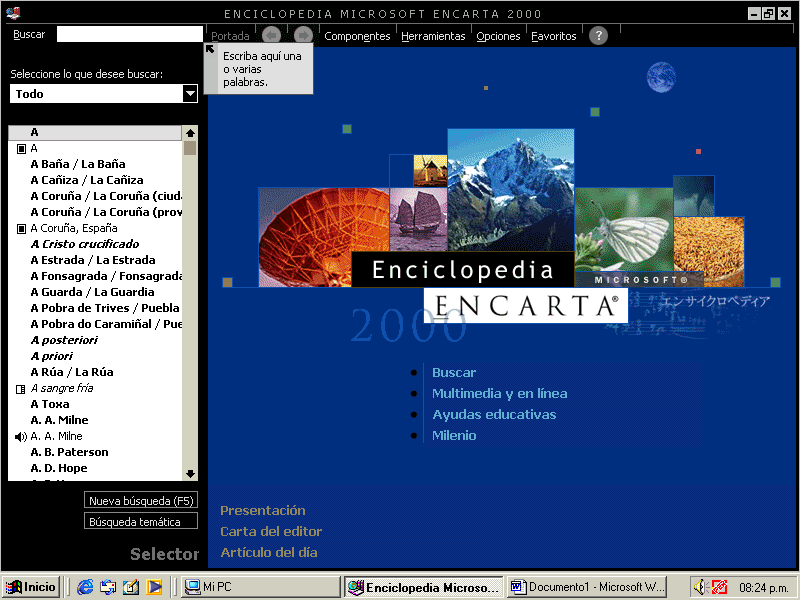Click the speaker icon beside A. A. Milne

tap(20, 437)
